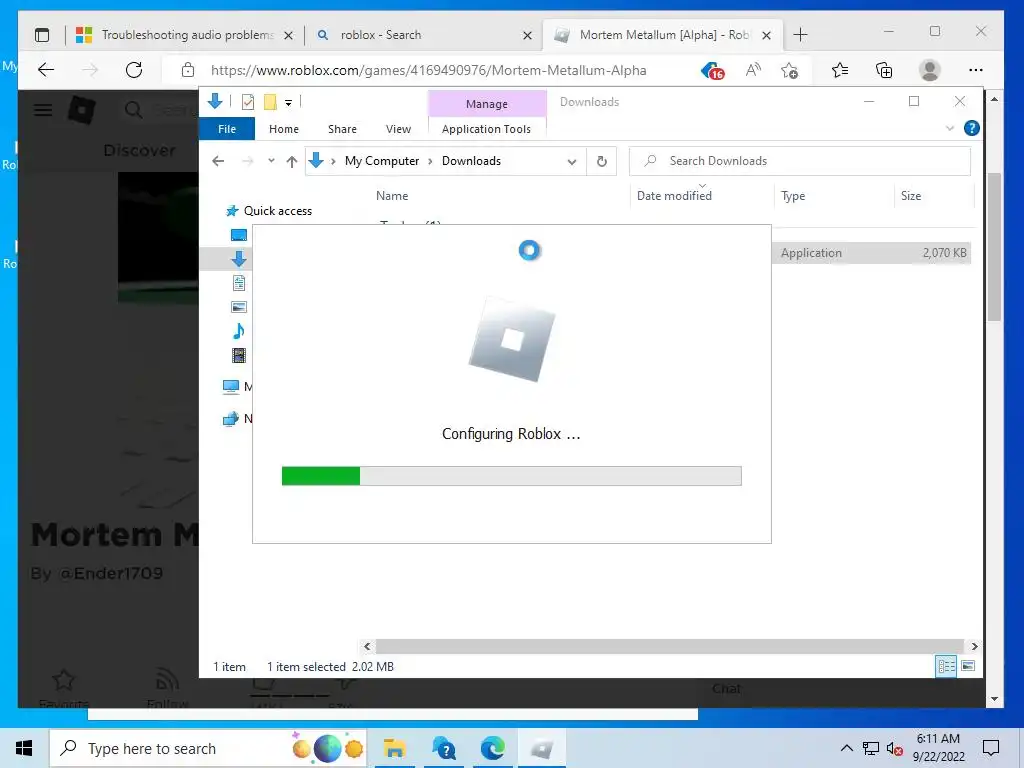Viewport: 1024px width, 768px height.
Task: Open Network node in sidebar
Action: (231, 419)
